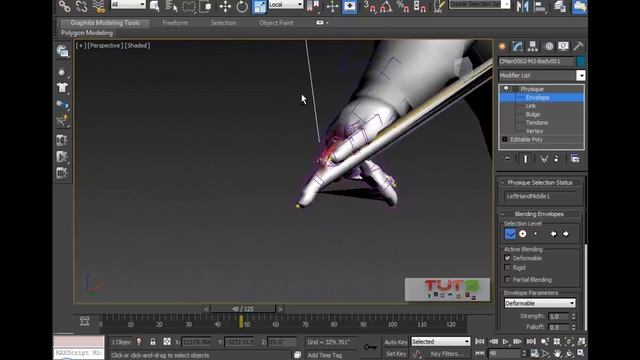This screenshot has width=640, height=360.
Task: Click the Mirror tool icon
Action: point(523,7)
